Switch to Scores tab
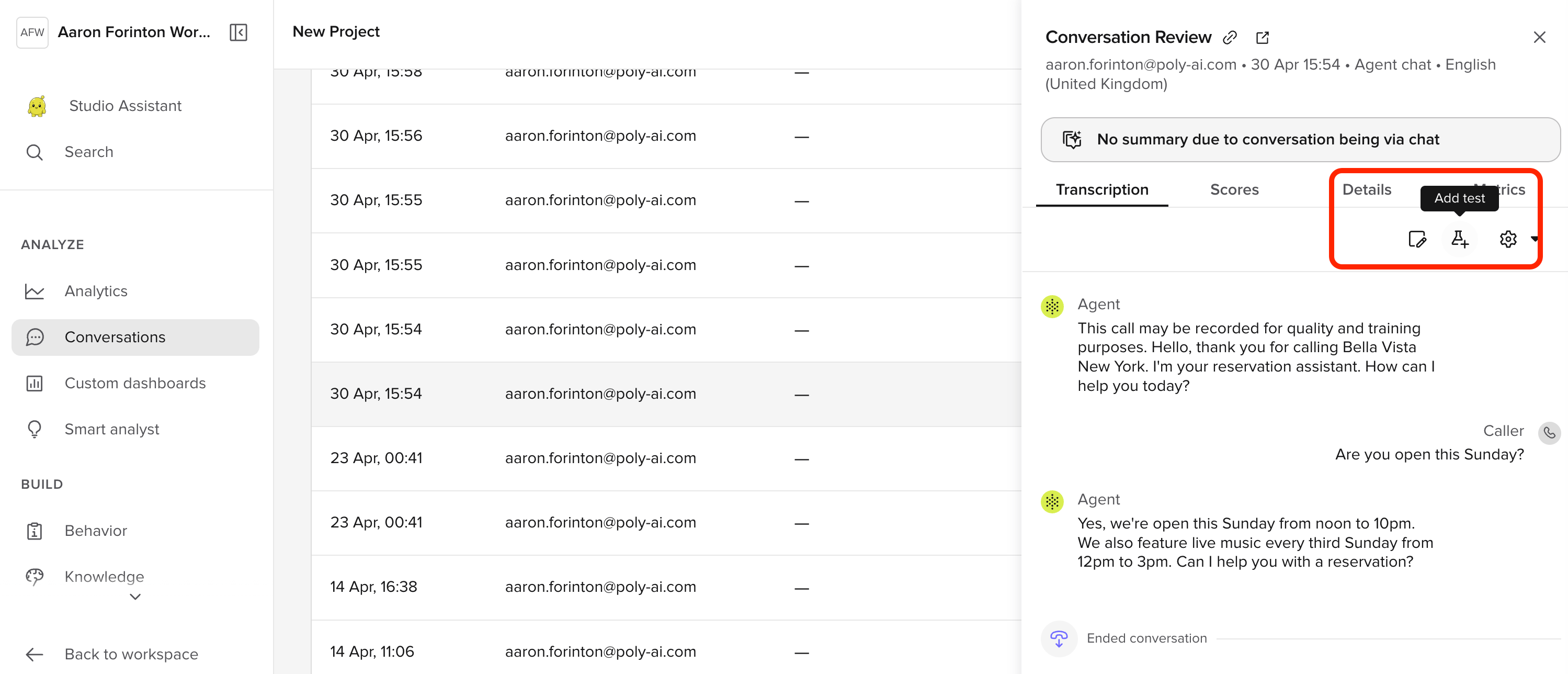Viewport: 1568px width, 674px height. click(1234, 190)
